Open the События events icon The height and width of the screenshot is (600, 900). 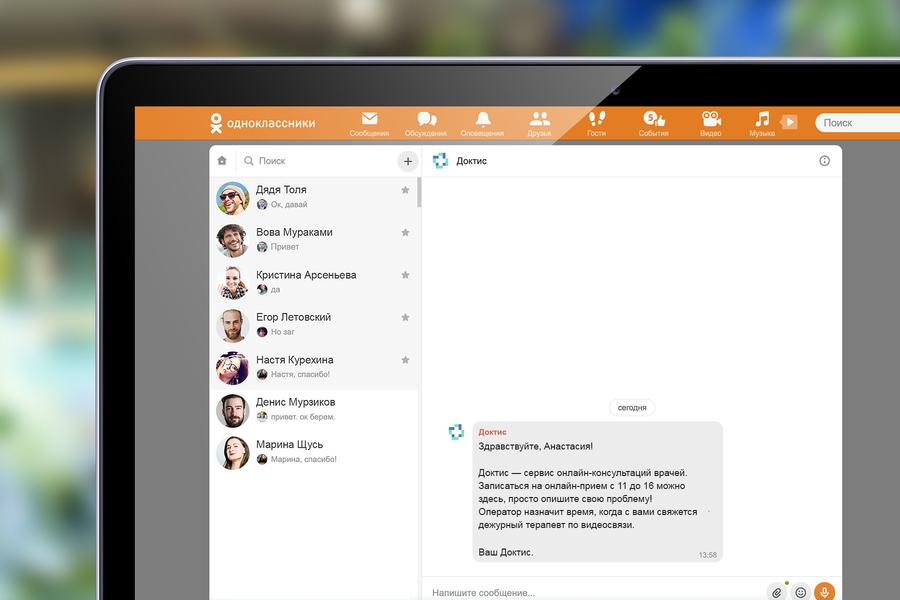click(653, 120)
